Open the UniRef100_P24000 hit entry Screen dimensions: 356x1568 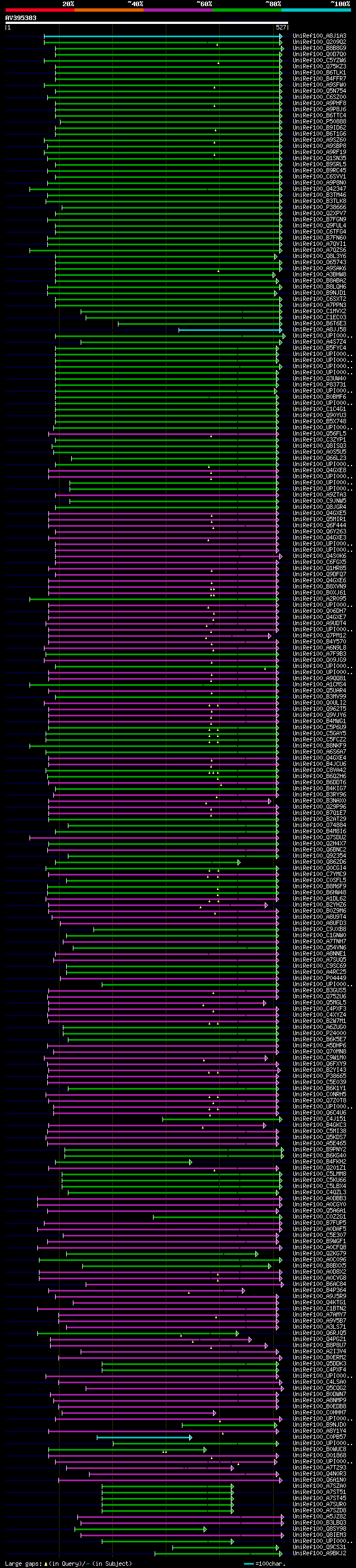click(319, 1033)
